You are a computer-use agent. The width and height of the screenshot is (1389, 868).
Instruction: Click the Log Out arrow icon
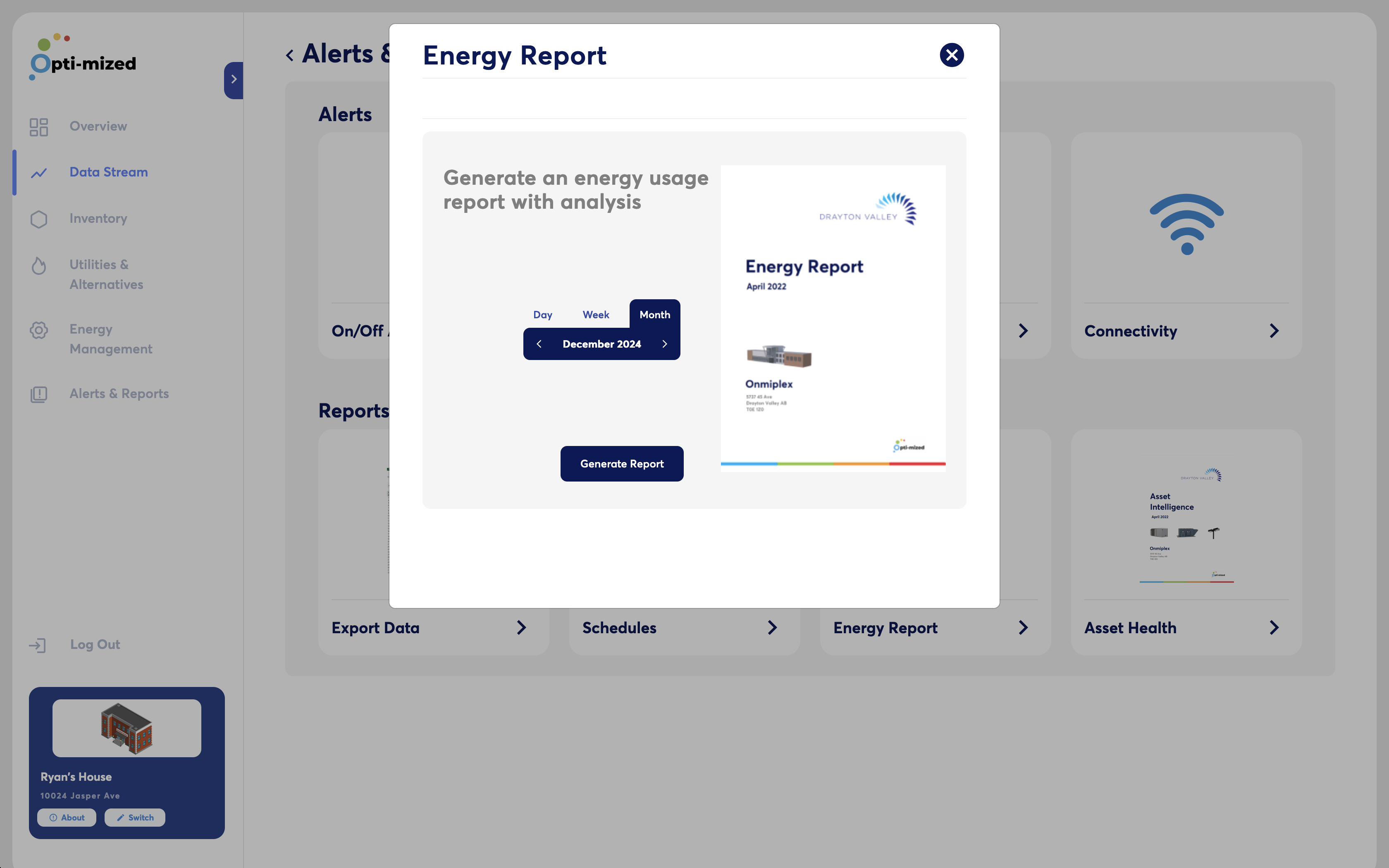37,645
